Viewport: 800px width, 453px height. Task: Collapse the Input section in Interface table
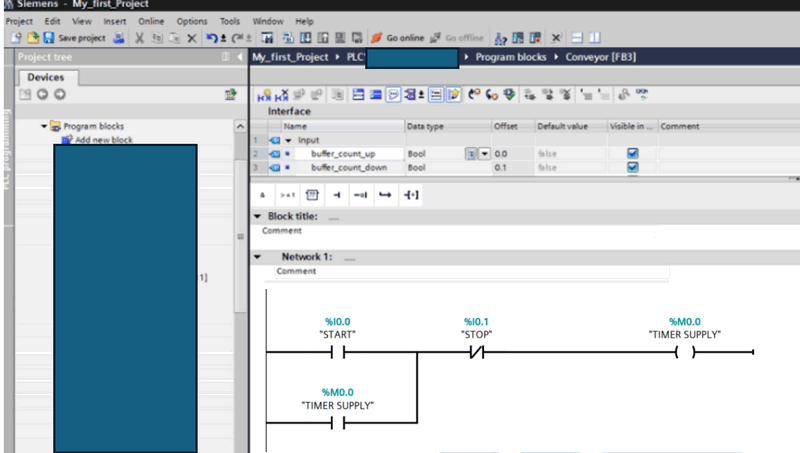(x=288, y=140)
